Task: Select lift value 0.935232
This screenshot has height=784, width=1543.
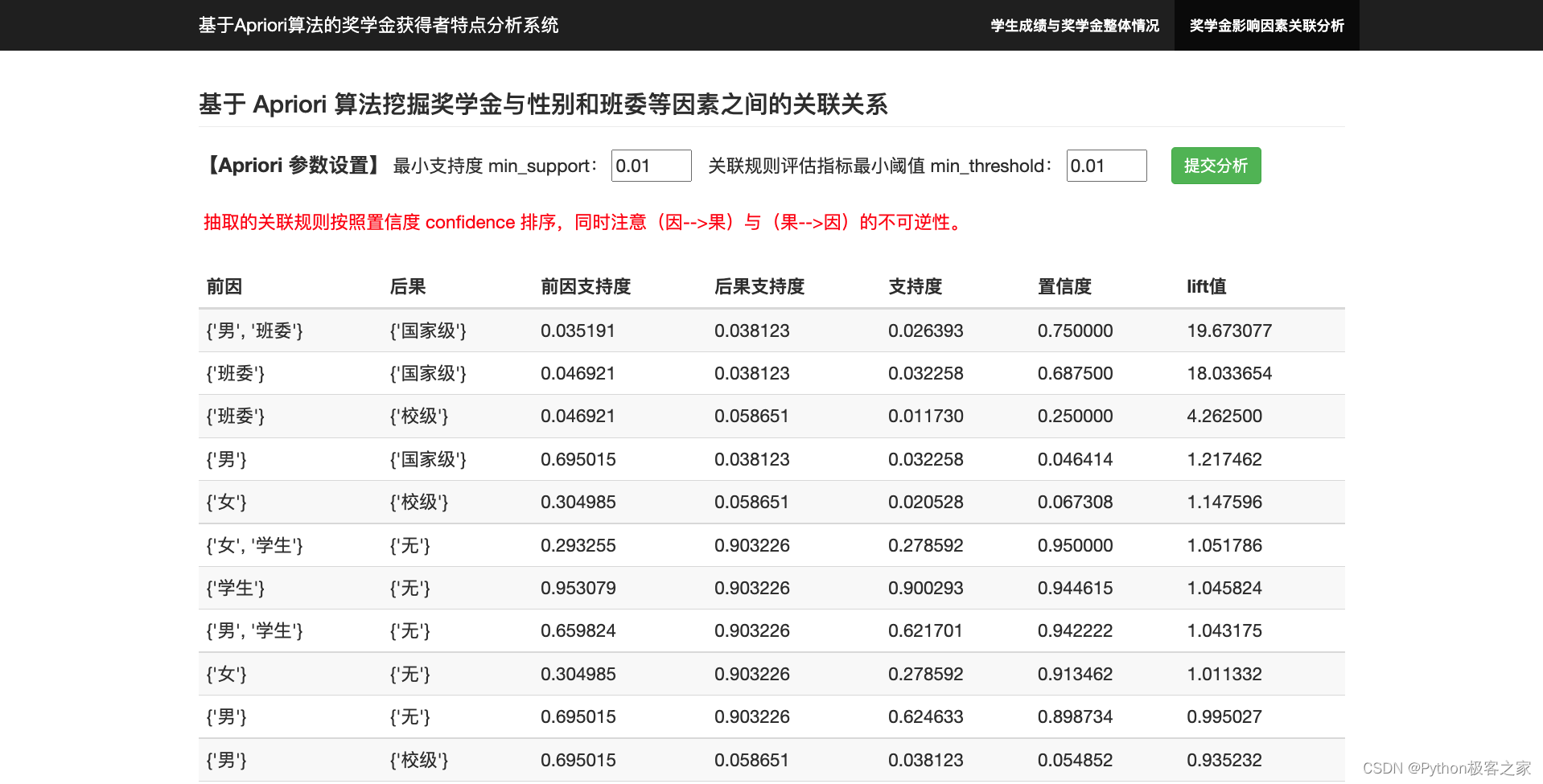Action: (x=1224, y=760)
